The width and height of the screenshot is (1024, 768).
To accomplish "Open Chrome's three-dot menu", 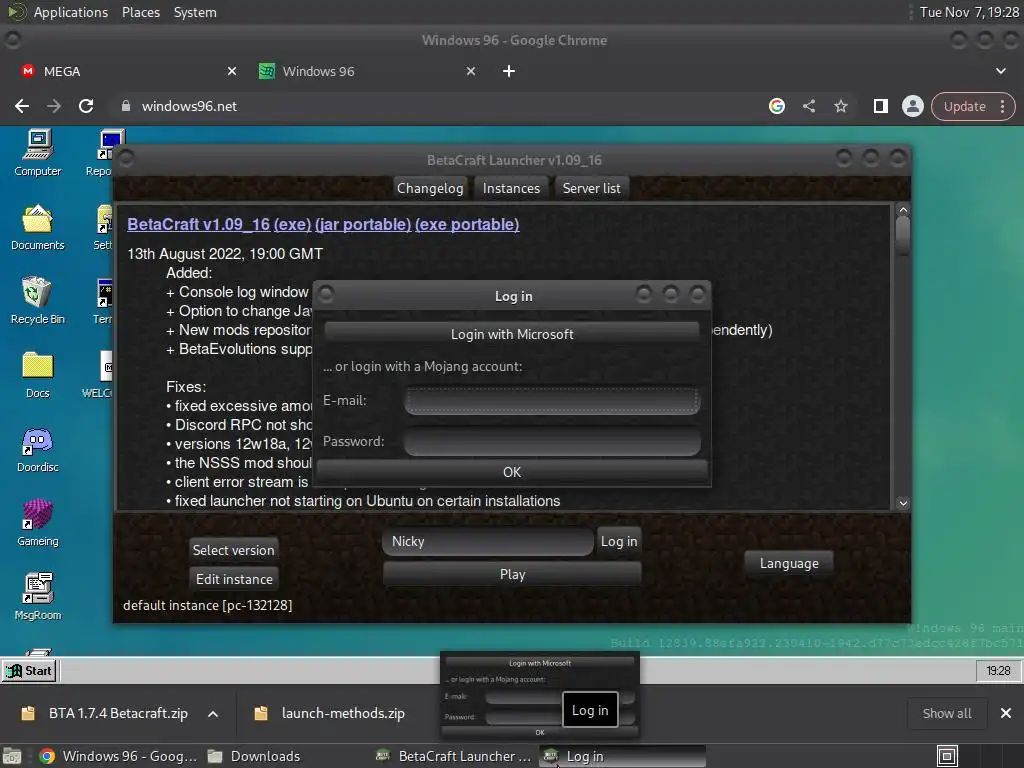I will (x=1002, y=106).
